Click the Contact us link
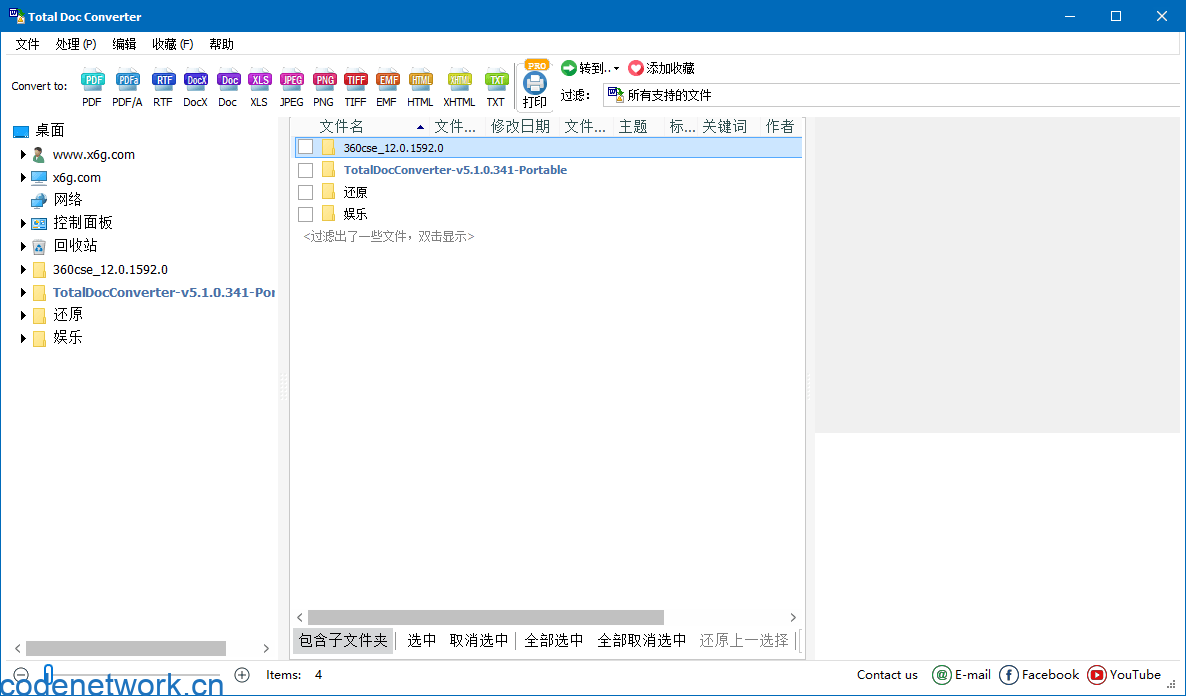This screenshot has height=696, width=1186. (887, 675)
